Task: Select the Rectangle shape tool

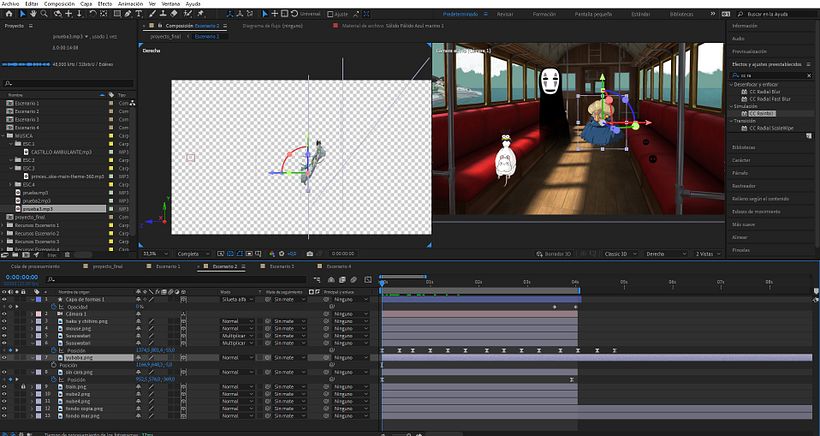Action: [x=117, y=14]
